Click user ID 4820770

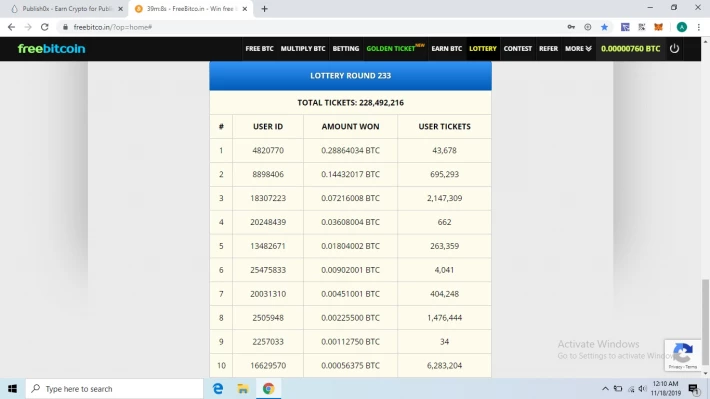point(268,150)
